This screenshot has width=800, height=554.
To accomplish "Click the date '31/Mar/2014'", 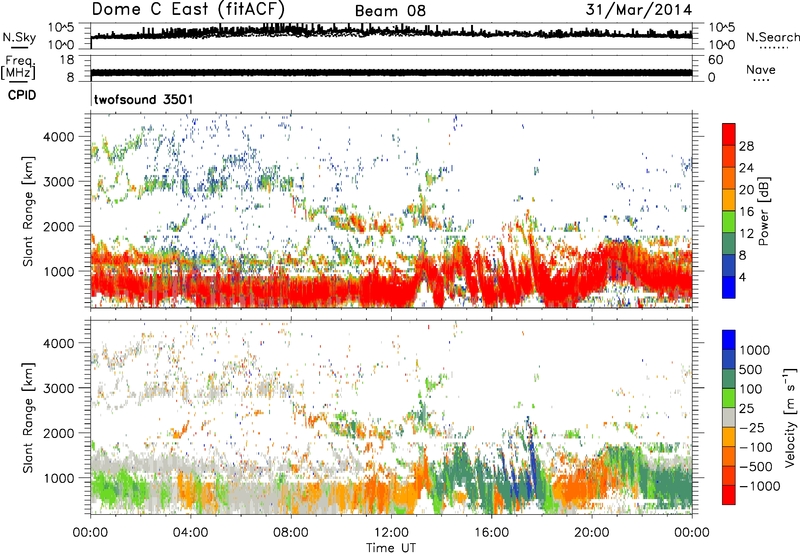I will coord(639,9).
